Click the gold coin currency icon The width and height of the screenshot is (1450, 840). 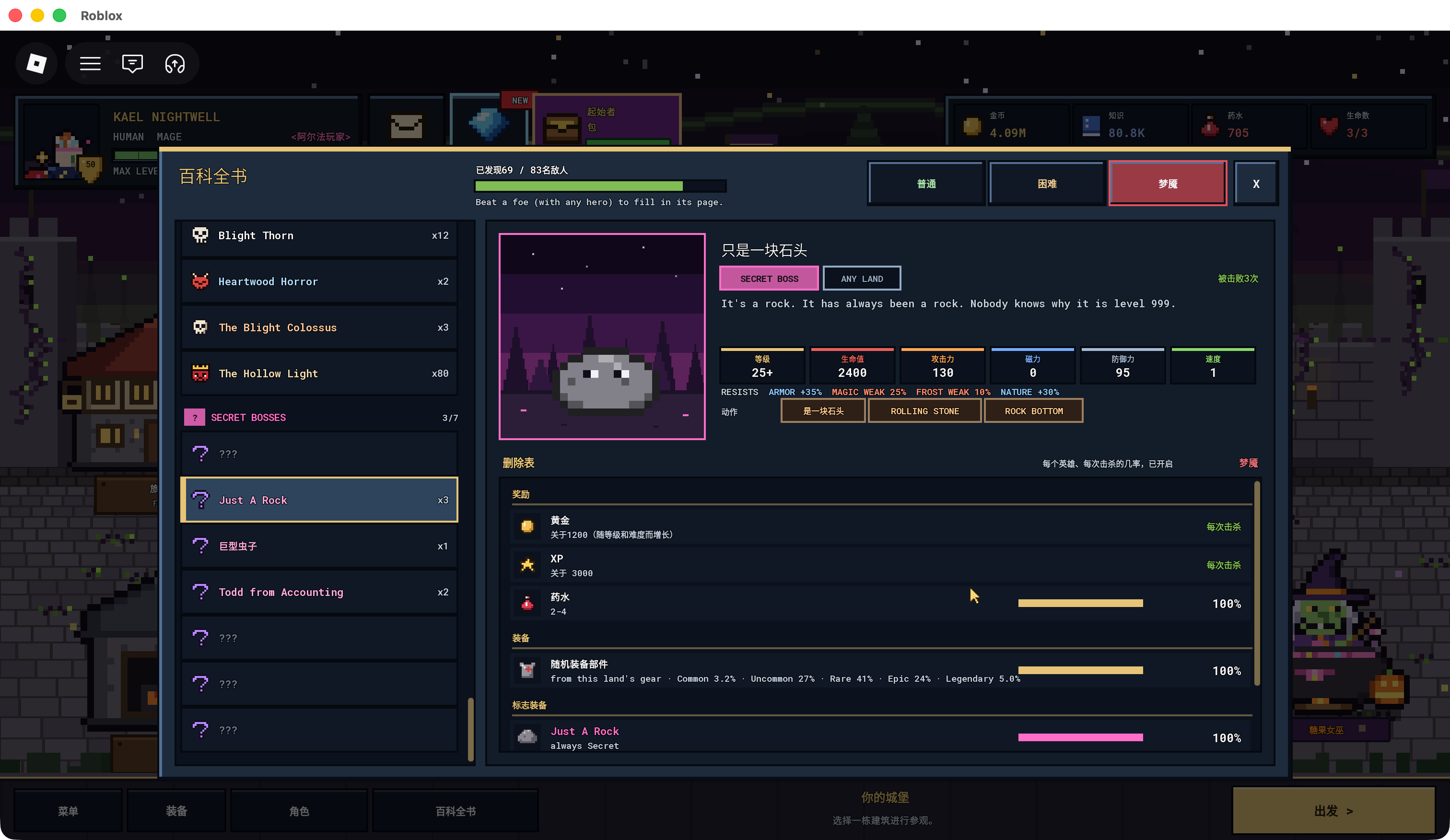[x=972, y=126]
